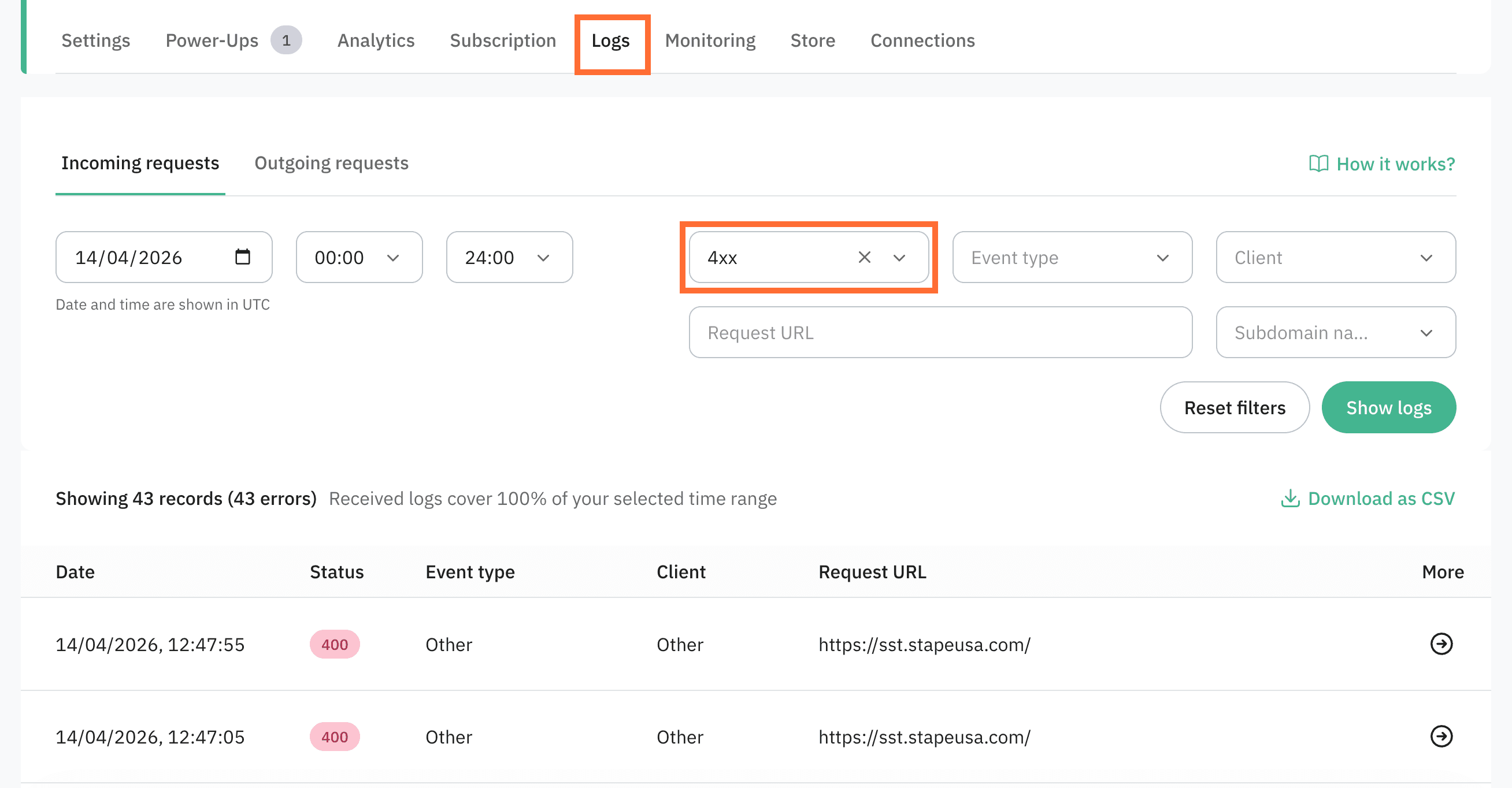
Task: Open details arrow for 12:47:05 log
Action: click(1440, 736)
